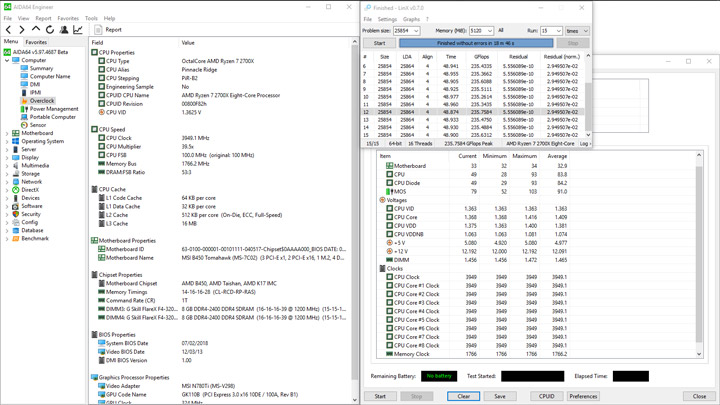The image size is (720, 405).
Task: Expand the DirectX tree node
Action: coord(7,190)
